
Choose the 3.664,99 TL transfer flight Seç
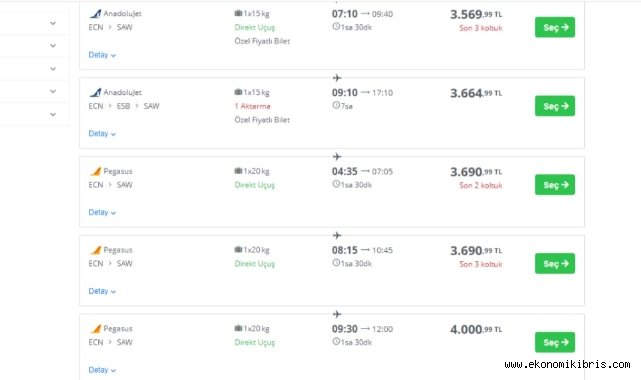click(x=555, y=106)
